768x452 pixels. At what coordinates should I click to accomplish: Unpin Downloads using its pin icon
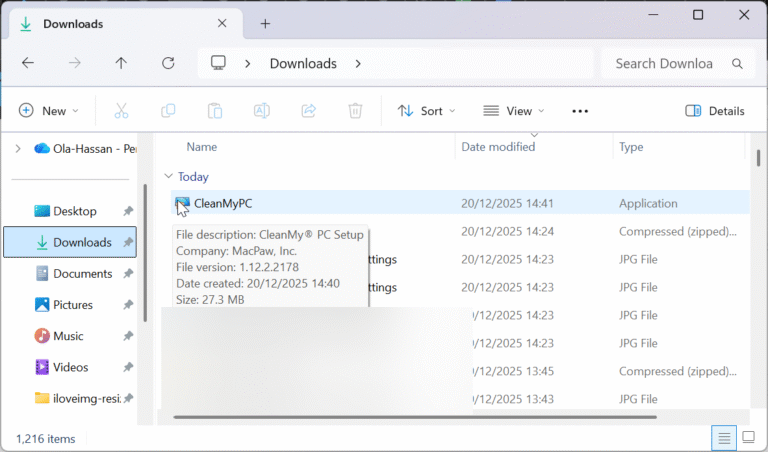tap(128, 242)
